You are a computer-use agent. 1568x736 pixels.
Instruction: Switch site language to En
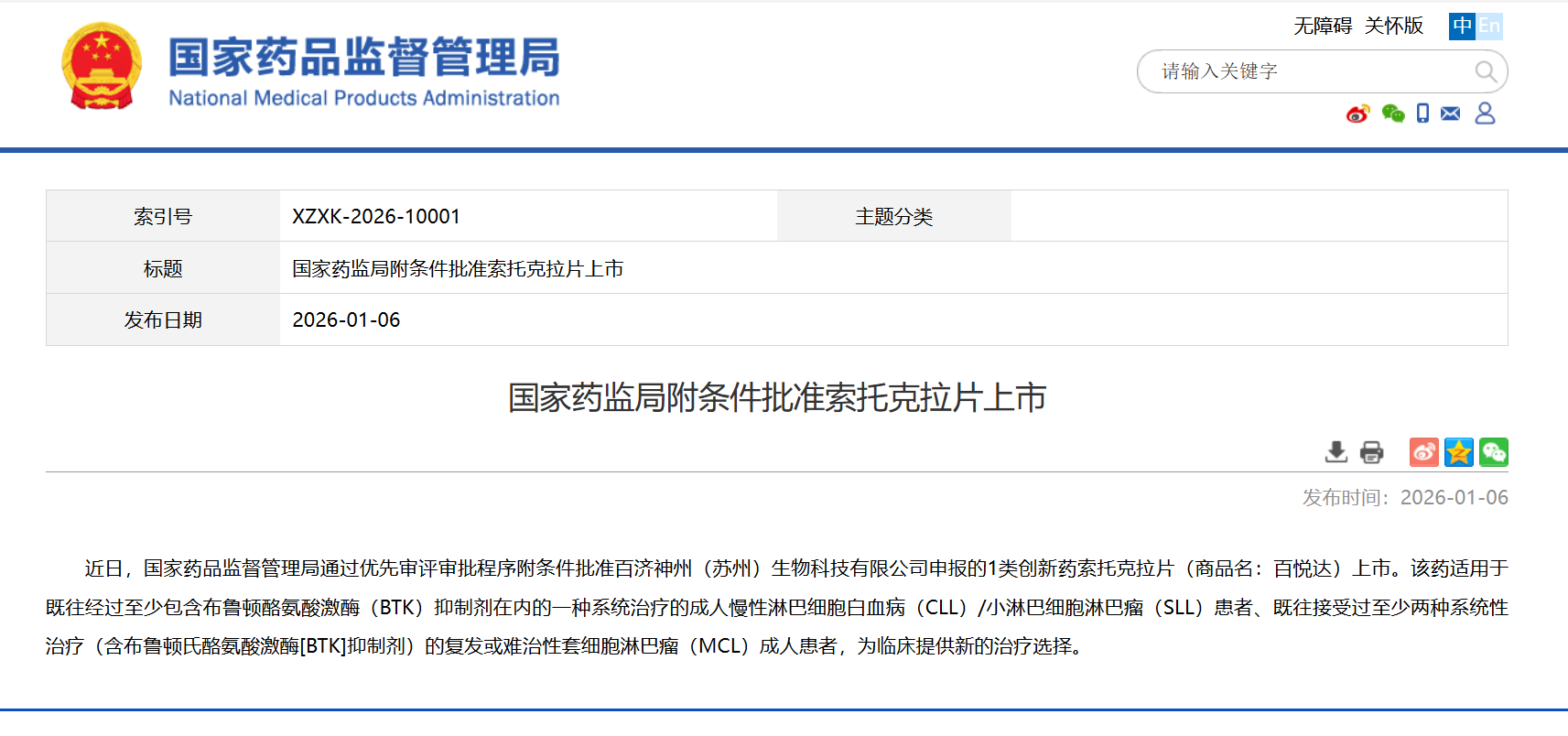pos(1489,26)
